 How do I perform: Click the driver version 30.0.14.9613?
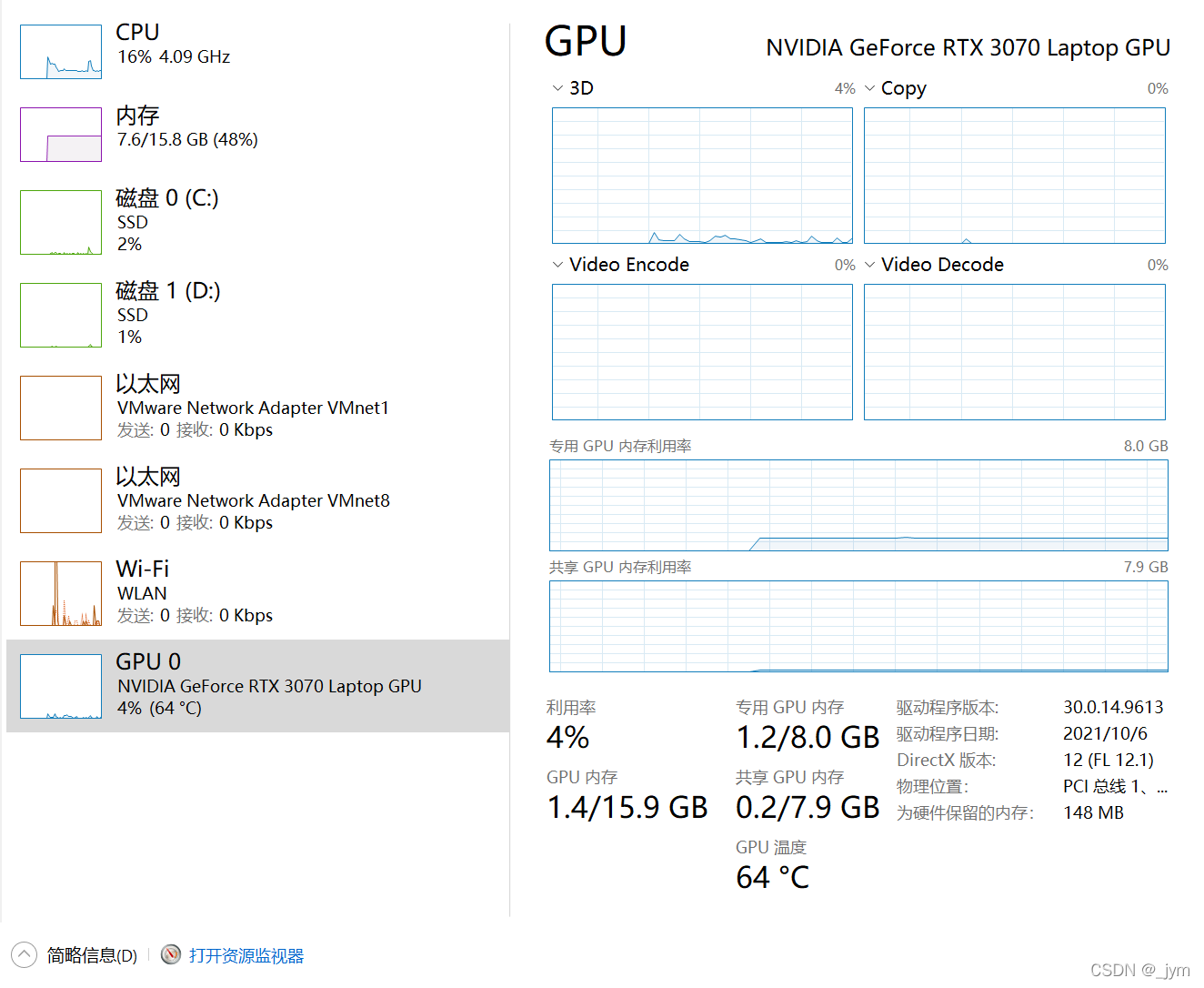point(1113,707)
